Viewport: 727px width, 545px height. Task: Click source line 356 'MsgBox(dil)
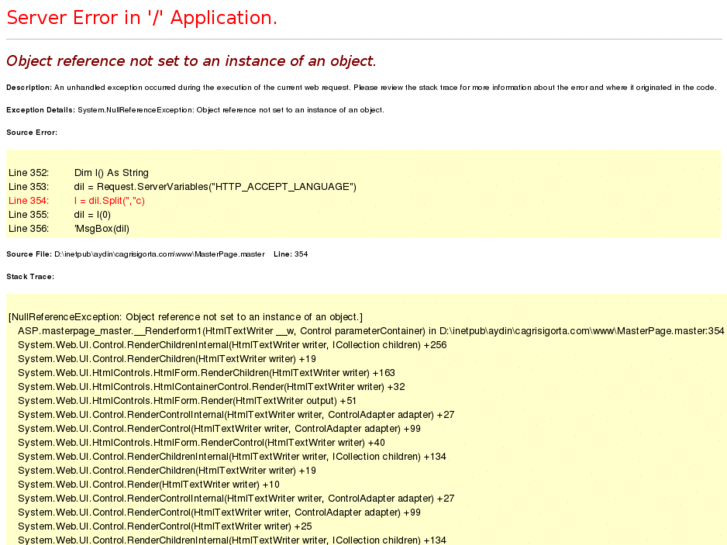coord(101,229)
